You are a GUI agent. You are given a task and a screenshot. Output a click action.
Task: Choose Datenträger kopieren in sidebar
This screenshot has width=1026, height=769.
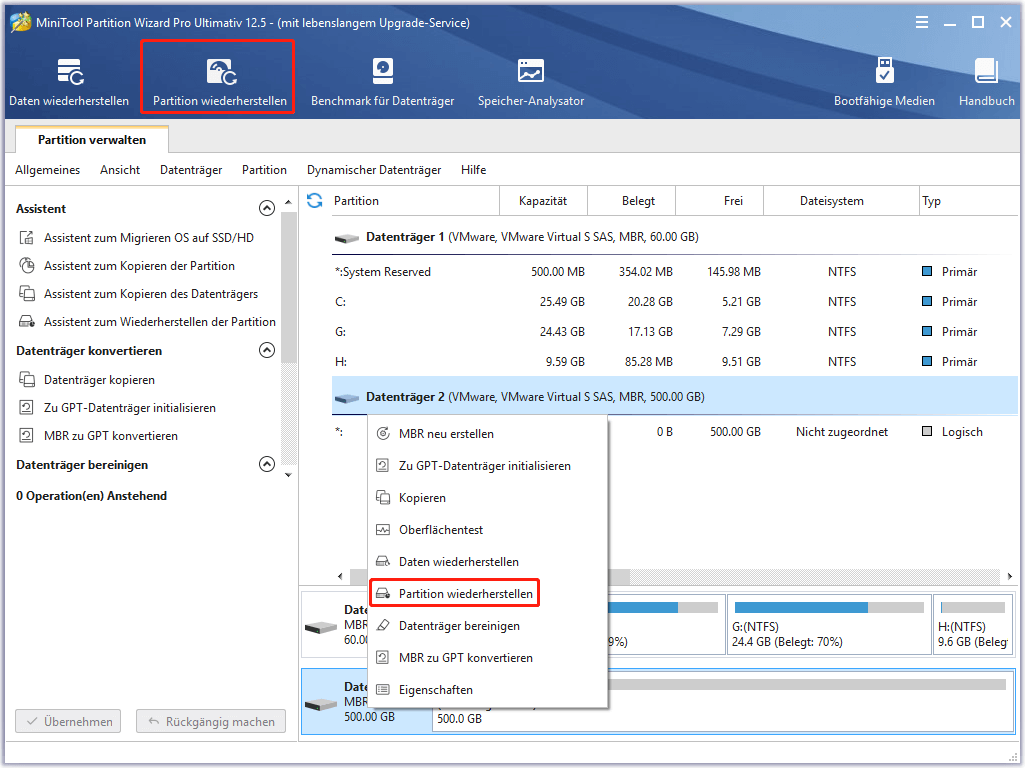pos(99,380)
